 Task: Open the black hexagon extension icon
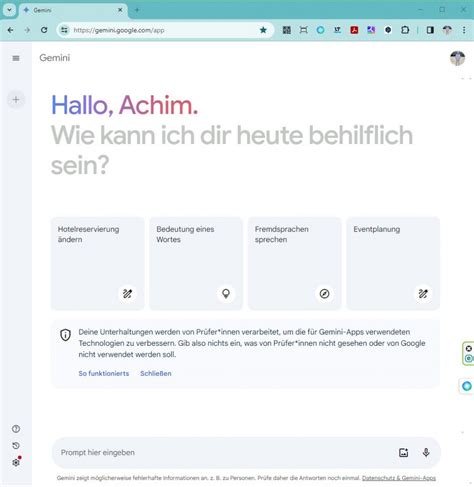tap(388, 30)
